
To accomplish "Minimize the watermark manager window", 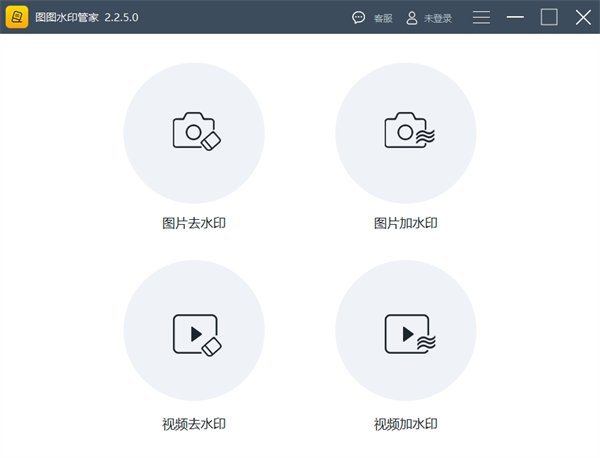I will [x=515, y=17].
